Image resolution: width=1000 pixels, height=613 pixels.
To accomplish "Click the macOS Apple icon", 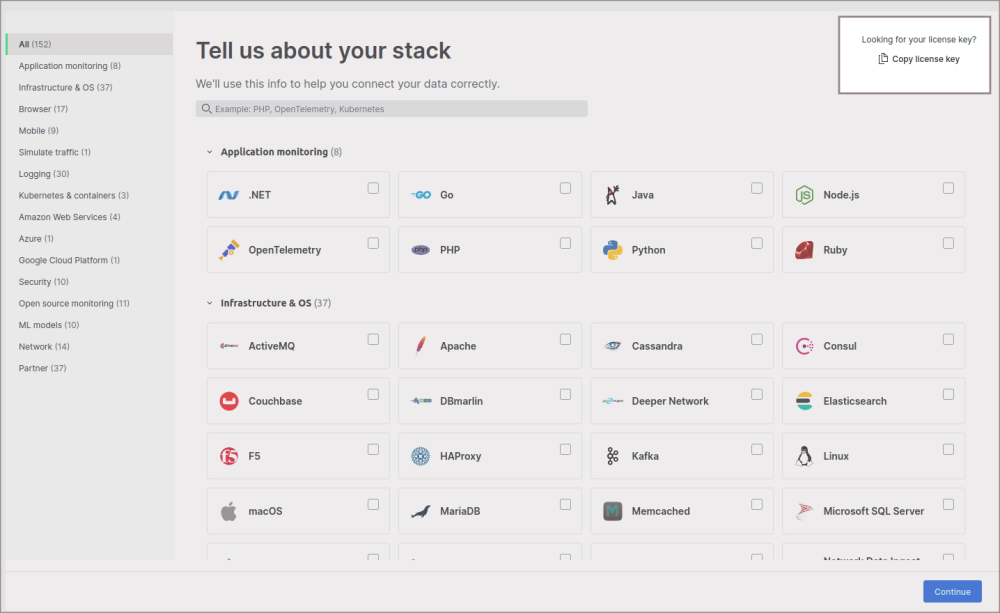I will tap(228, 510).
